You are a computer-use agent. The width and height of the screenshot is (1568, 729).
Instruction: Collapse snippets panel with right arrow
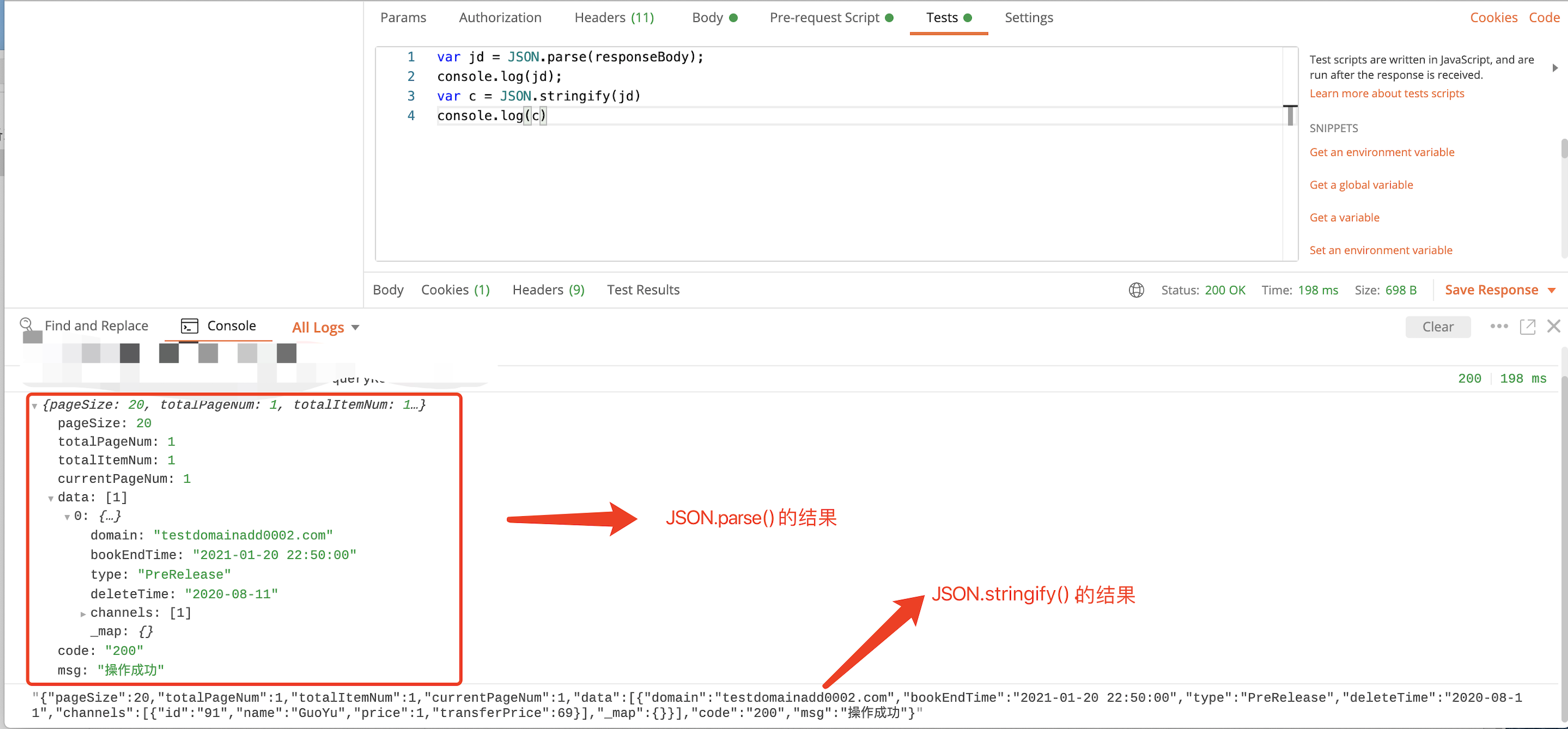[x=1555, y=67]
